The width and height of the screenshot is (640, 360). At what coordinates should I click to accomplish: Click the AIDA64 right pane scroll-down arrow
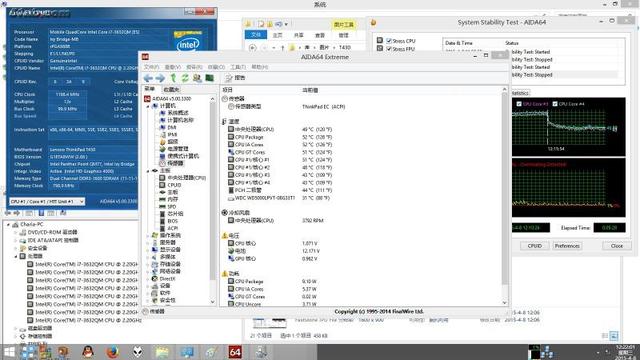[505, 303]
